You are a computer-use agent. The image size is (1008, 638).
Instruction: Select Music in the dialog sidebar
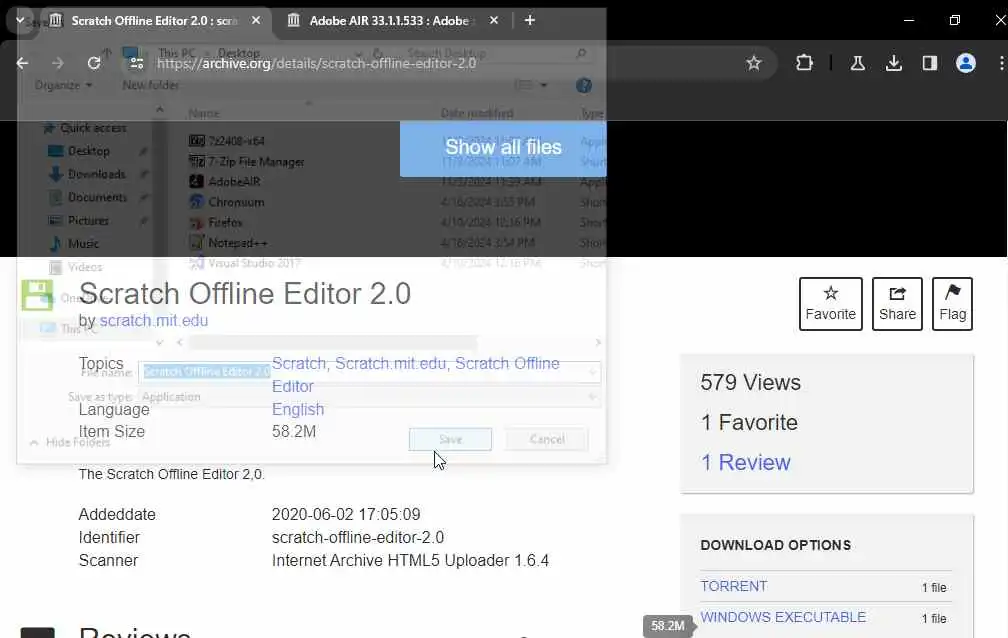75,244
